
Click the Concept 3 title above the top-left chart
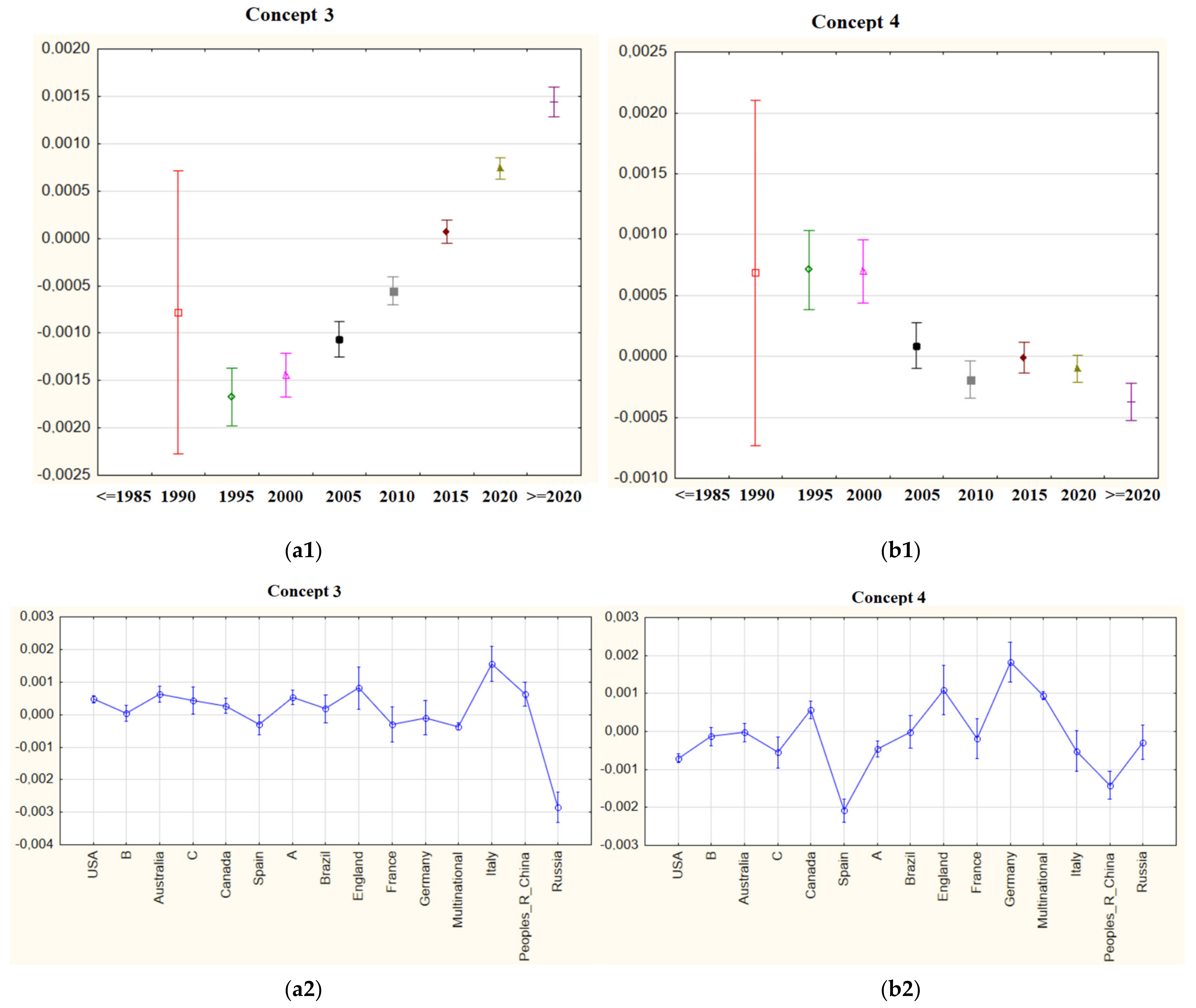pyautogui.click(x=289, y=15)
